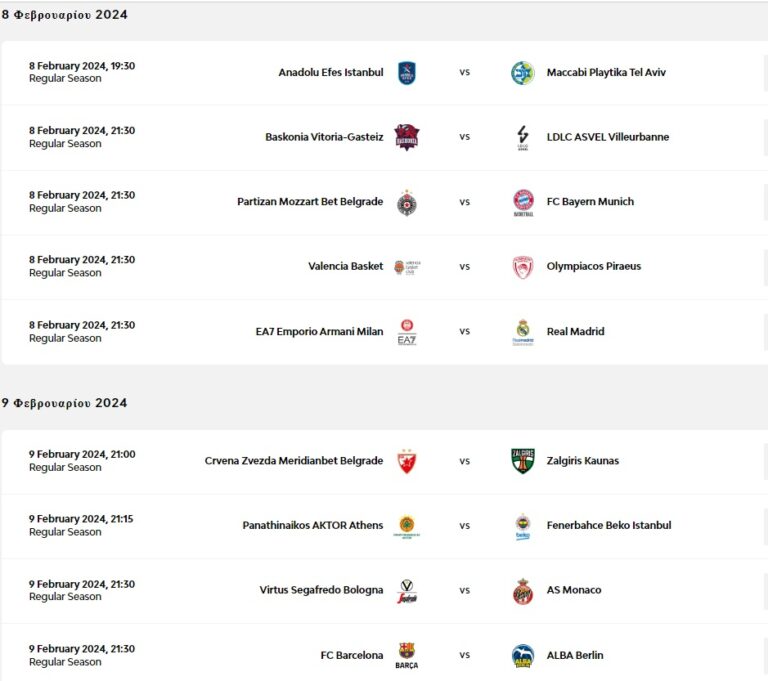Click the EA7 Emporio Armani Milan logo
Image resolution: width=768 pixels, height=681 pixels.
point(406,332)
